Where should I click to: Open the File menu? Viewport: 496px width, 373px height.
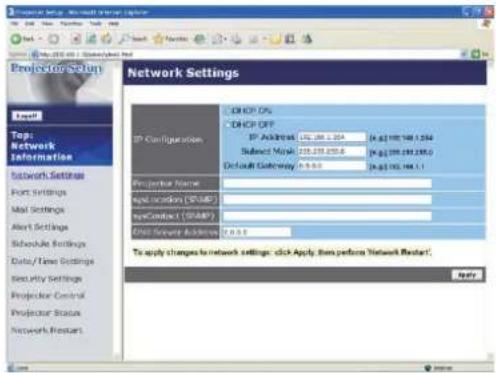pos(14,24)
